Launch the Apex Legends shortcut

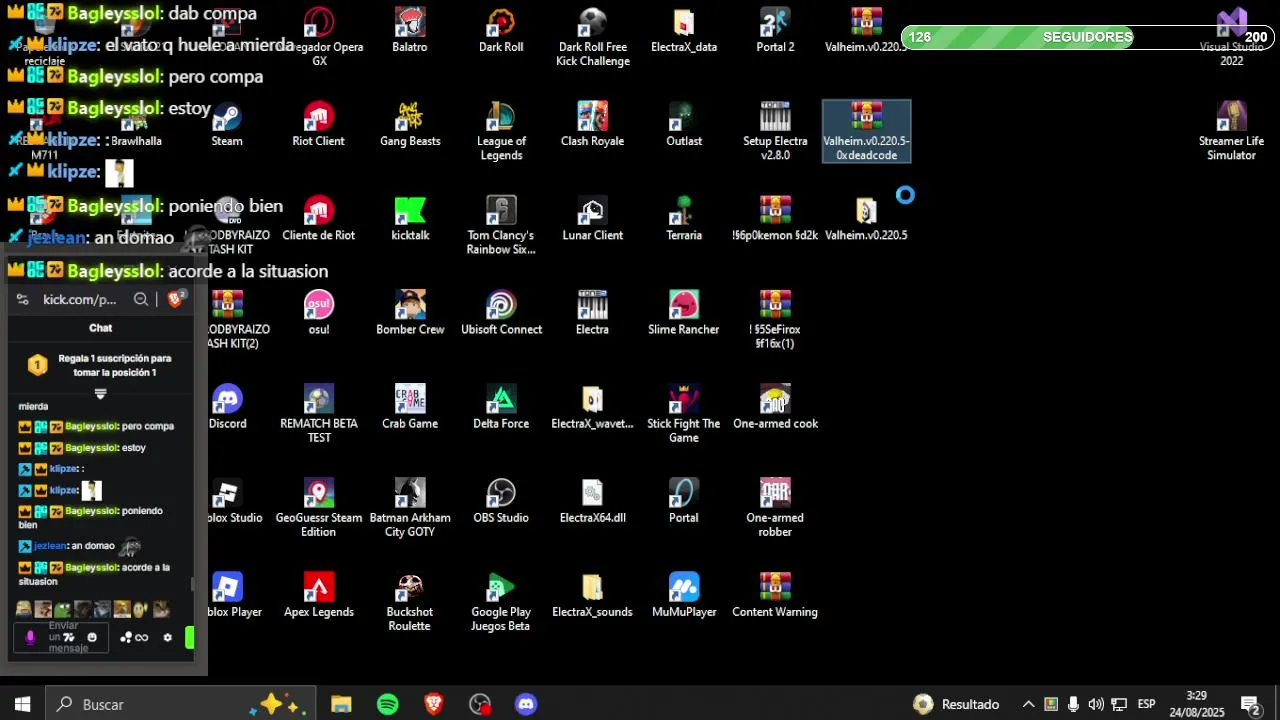(x=318, y=595)
